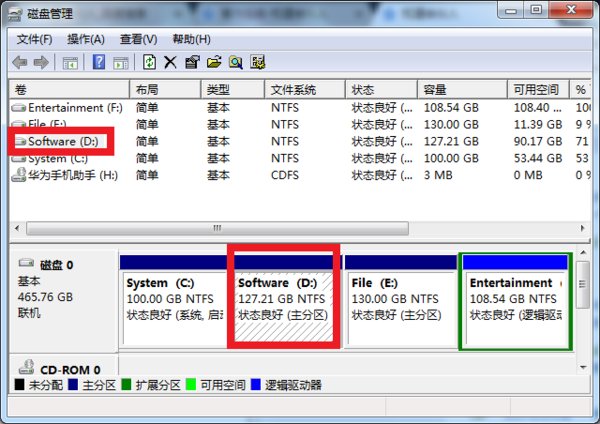Click the CDFS file system cell
This screenshot has width=600, height=424.
[285, 175]
